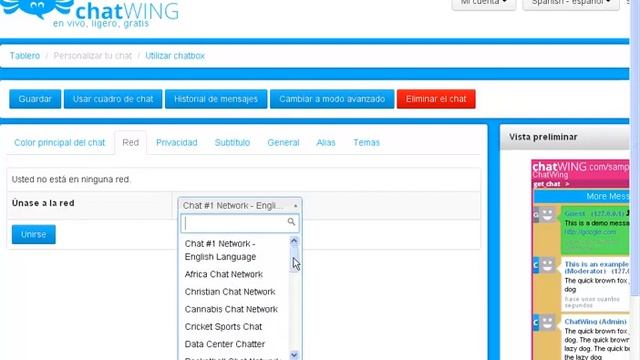
Task: Open the Color principal del chat tab
Action: (60, 142)
